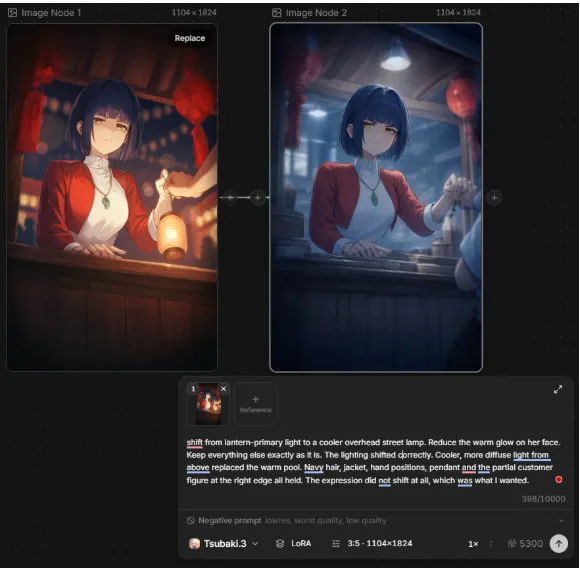This screenshot has width=580, height=568.
Task: Click the LoRA layers icon
Action: tap(280, 544)
